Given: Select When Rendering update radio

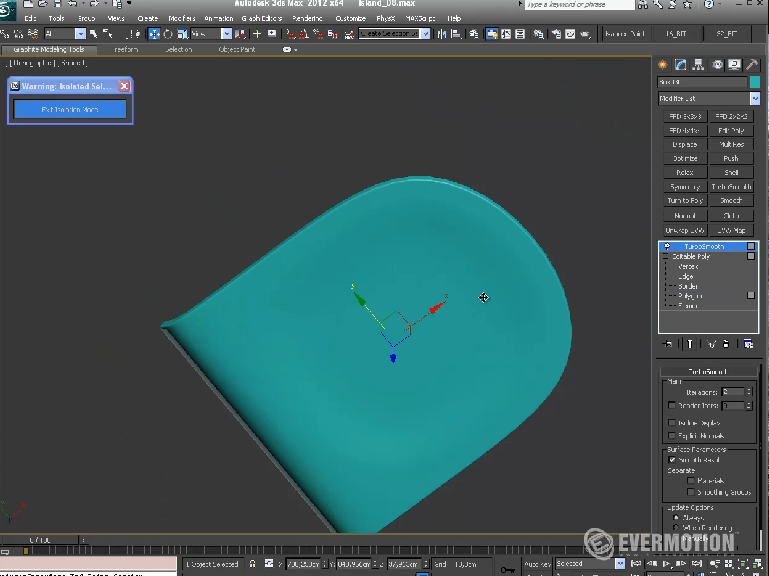Looking at the screenshot, I should [676, 528].
